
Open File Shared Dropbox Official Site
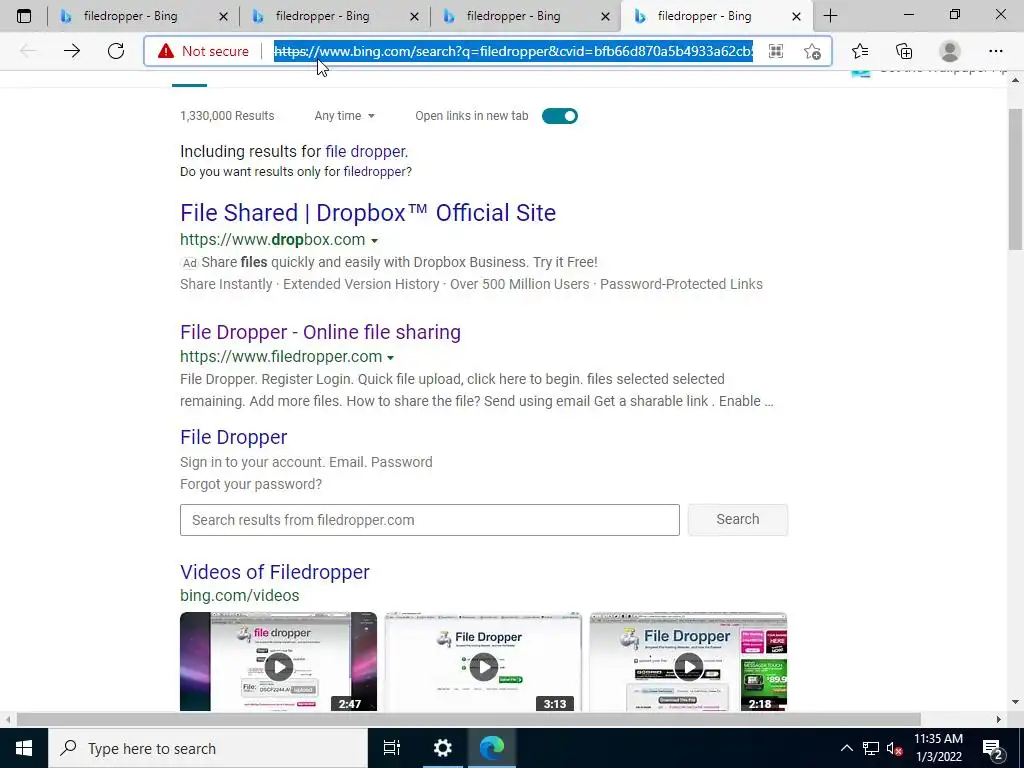coord(368,213)
